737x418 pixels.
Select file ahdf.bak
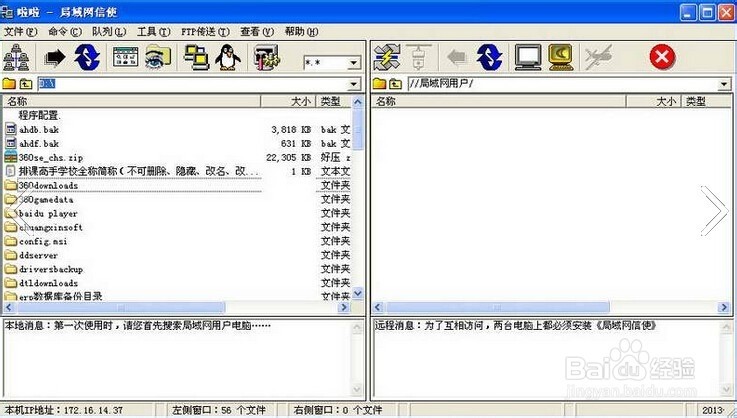[39, 143]
